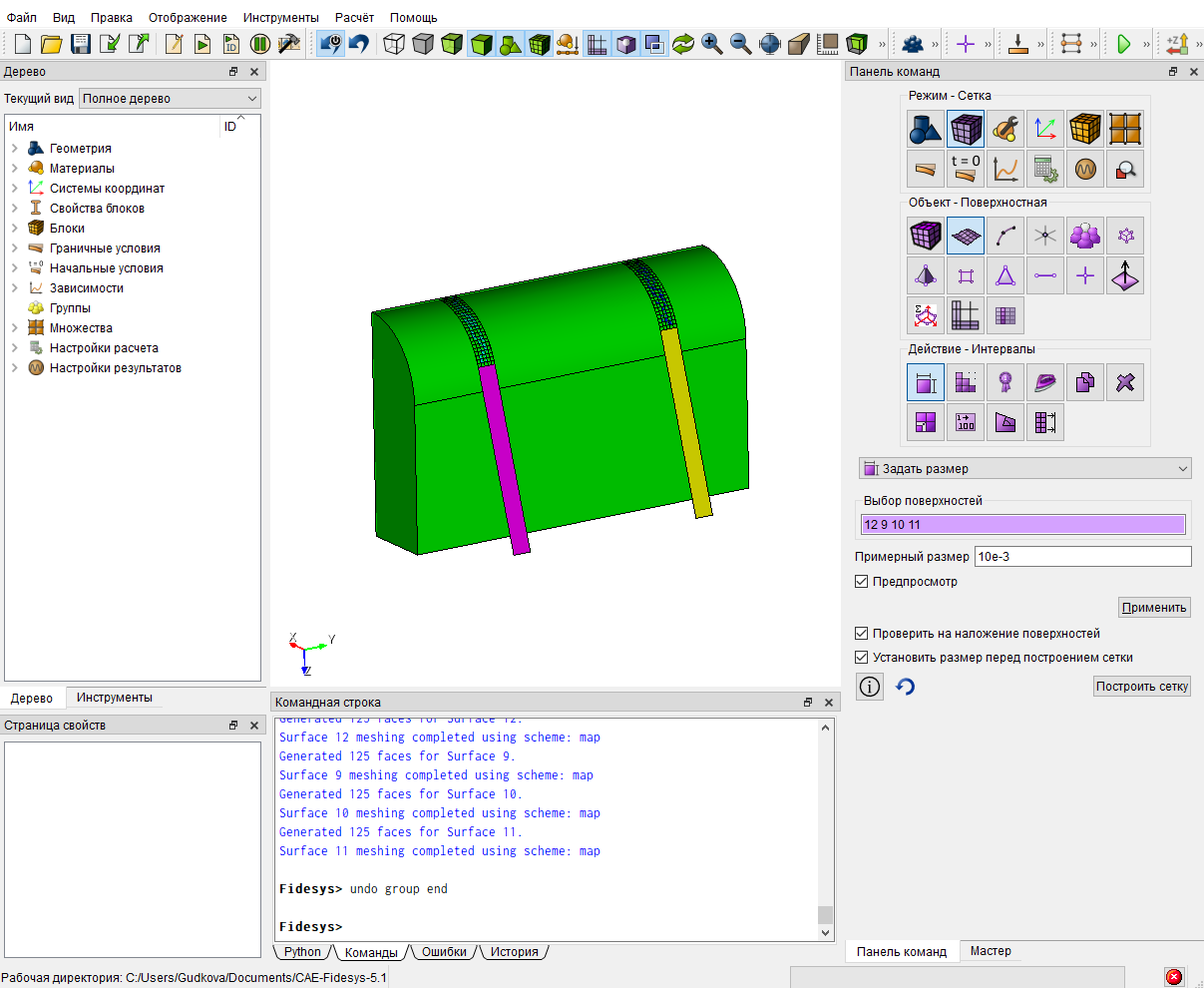Image resolution: width=1204 pixels, height=988 pixels.
Task: Toggle the grid axes display button
Action: [597, 44]
